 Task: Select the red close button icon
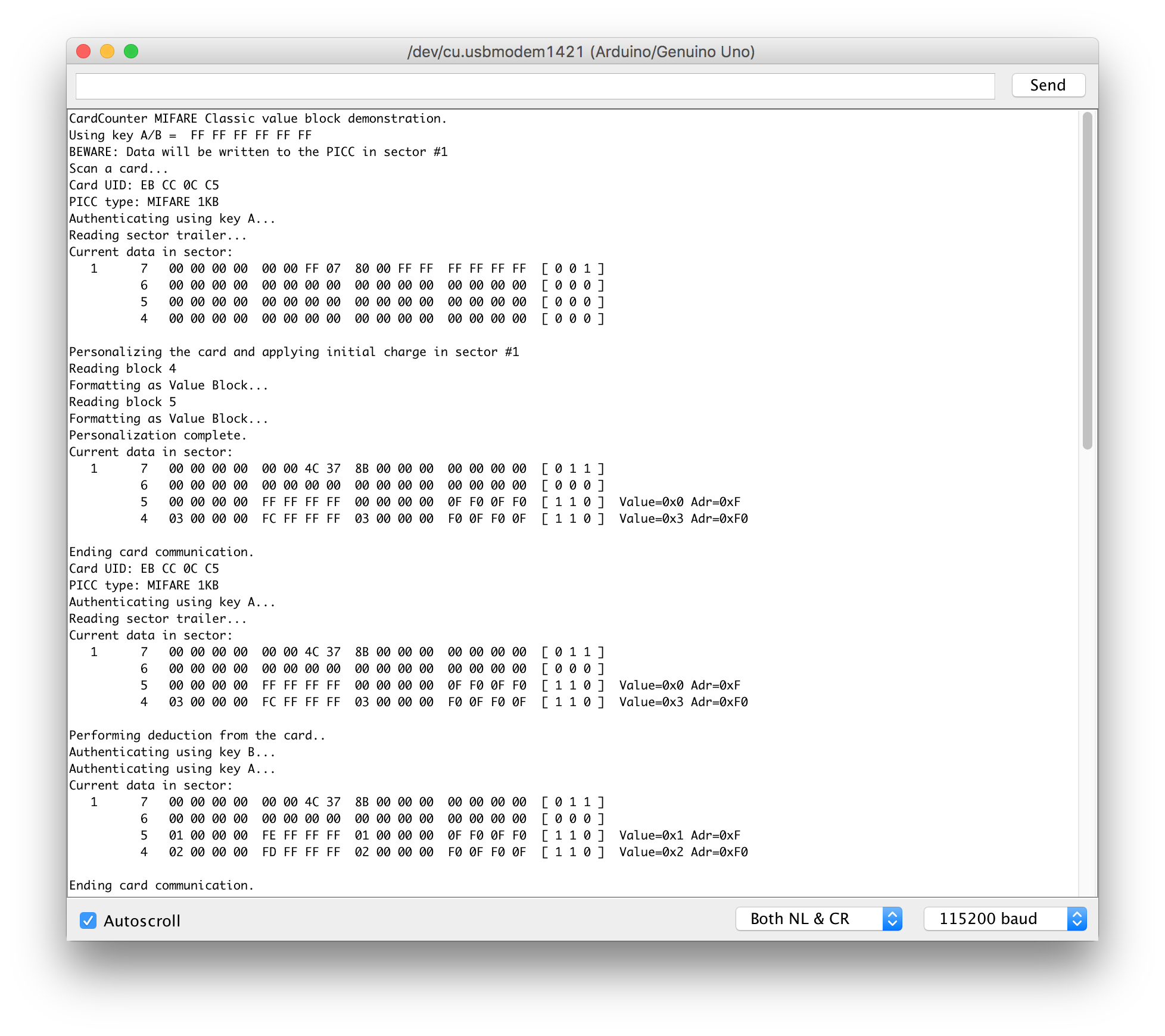click(x=82, y=51)
